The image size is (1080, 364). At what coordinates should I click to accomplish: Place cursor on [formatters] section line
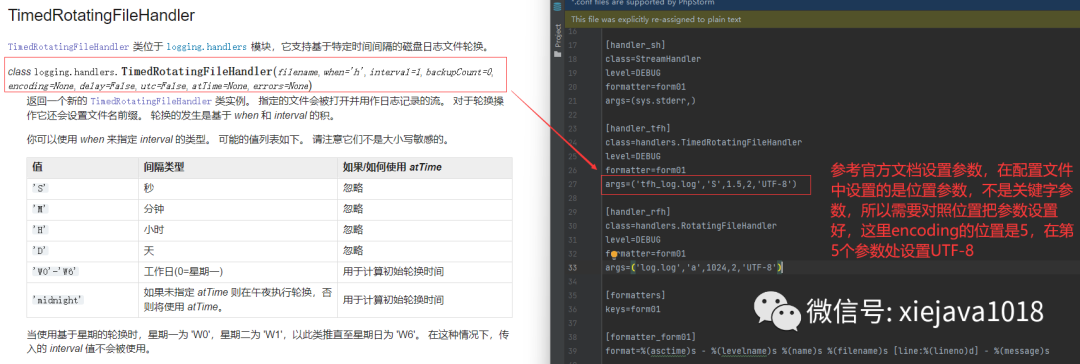(636, 295)
